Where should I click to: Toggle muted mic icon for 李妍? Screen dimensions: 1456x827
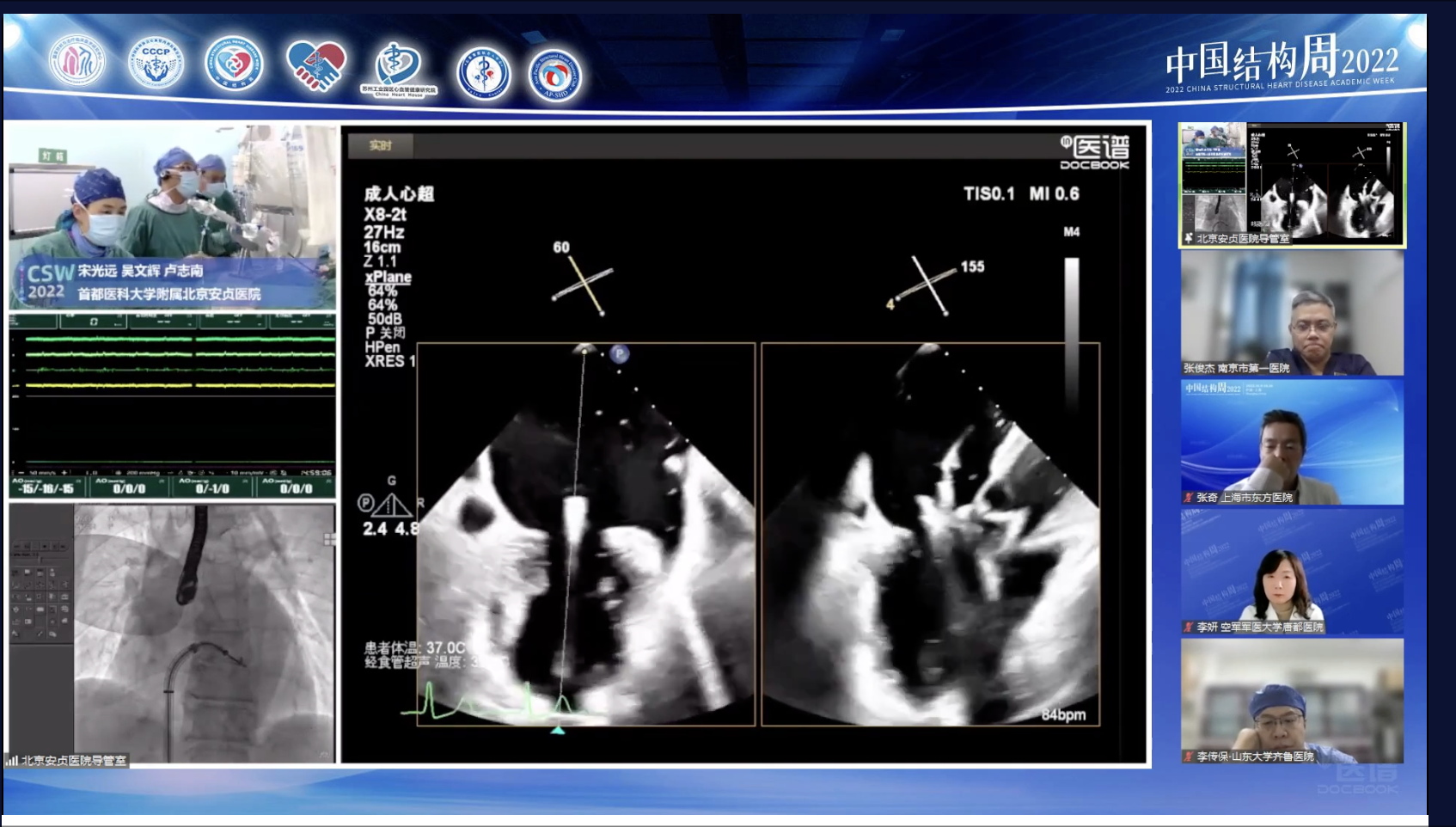1189,628
